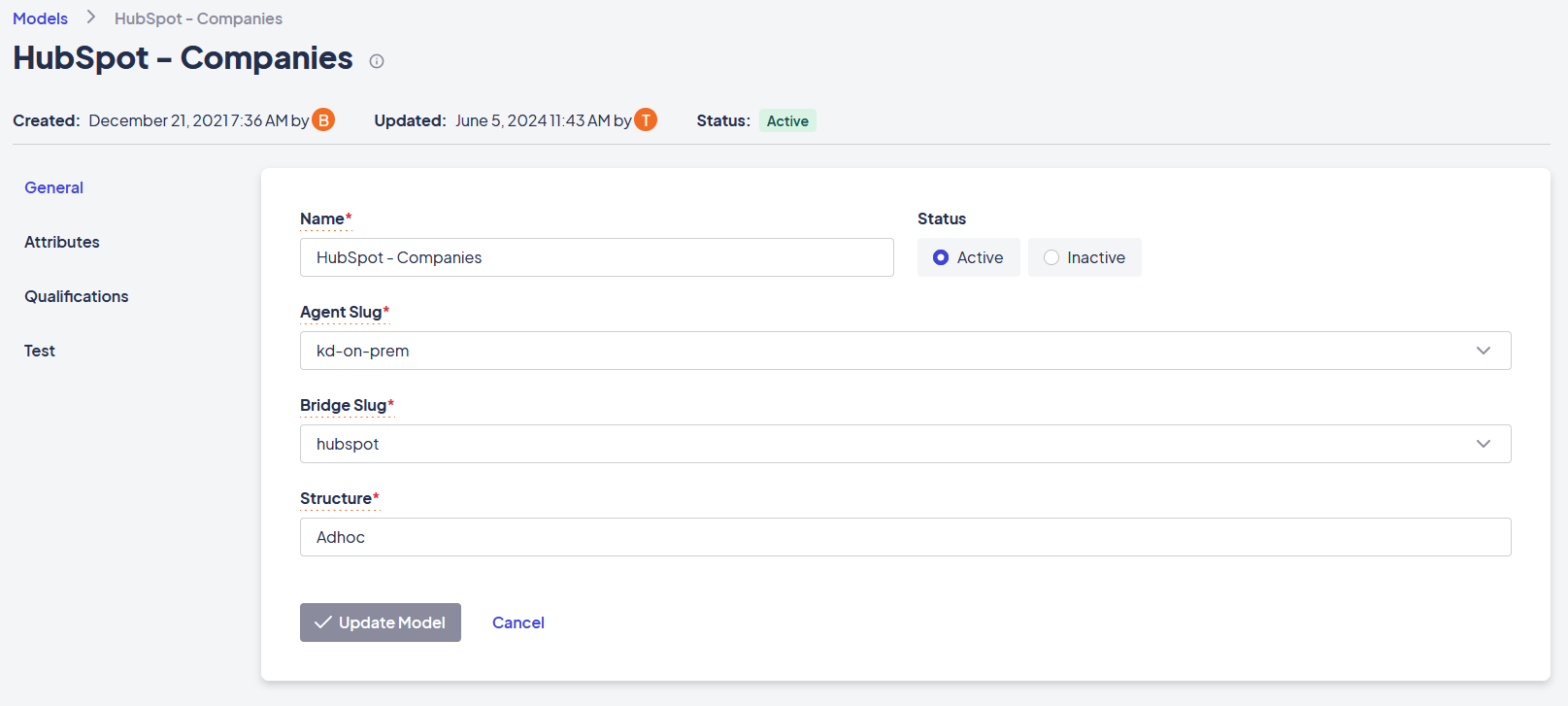Open the Bridge Slug dropdown
Viewport: 1568px width, 706px height.
905,444
